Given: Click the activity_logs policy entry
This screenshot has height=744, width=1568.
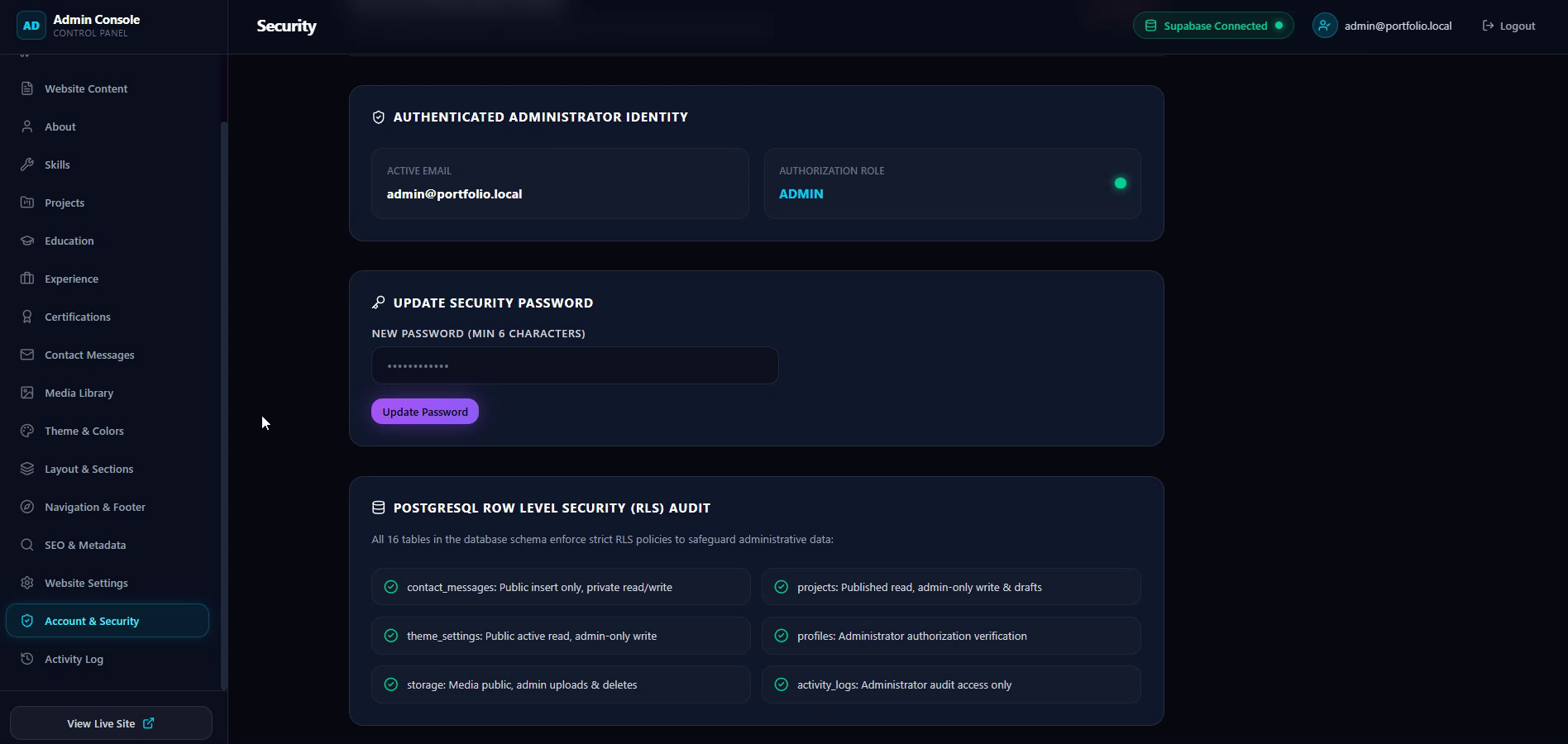Looking at the screenshot, I should click(x=951, y=684).
